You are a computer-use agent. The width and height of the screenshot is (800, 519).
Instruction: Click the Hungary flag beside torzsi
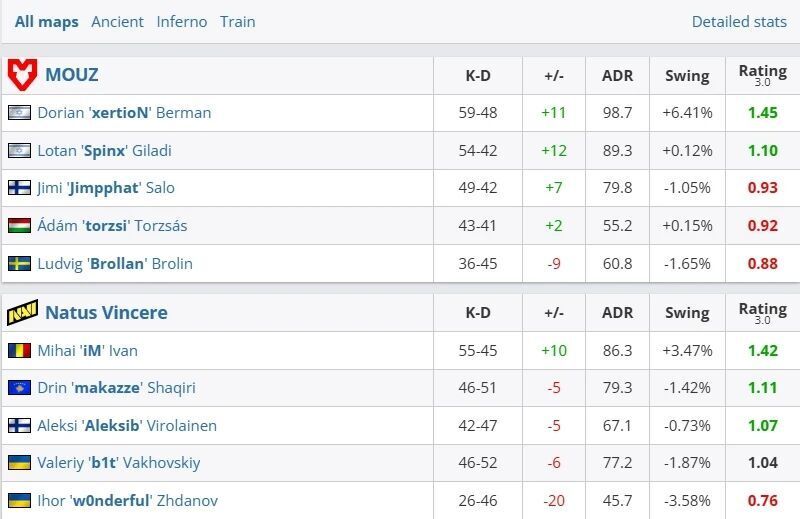19,226
